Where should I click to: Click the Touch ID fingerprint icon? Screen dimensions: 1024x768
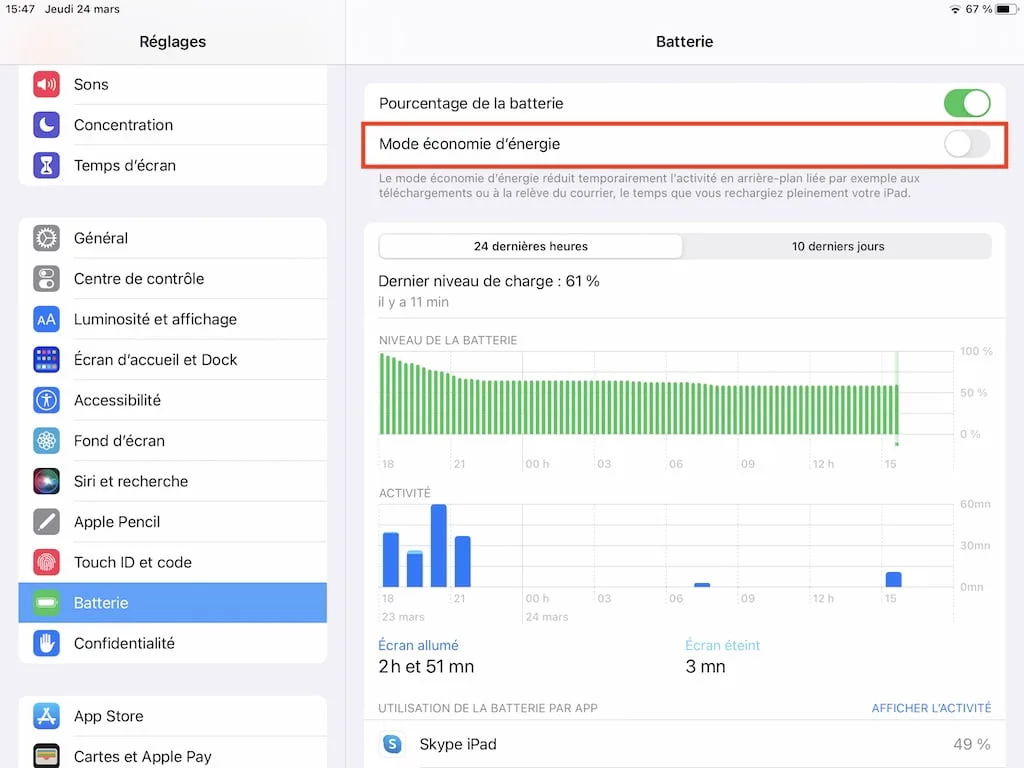[x=47, y=562]
